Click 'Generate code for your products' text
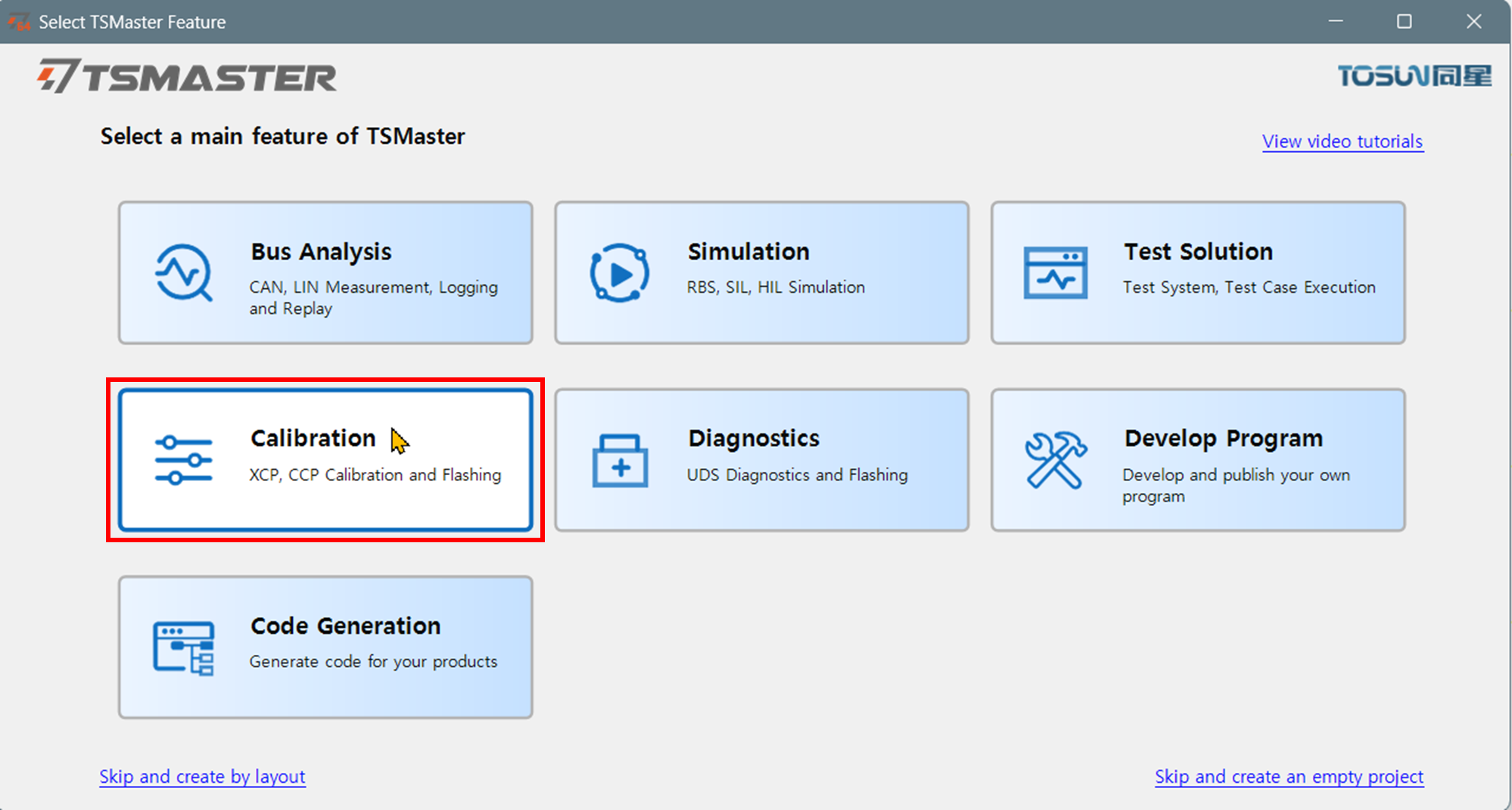Viewport: 1512px width, 810px height. (x=373, y=662)
